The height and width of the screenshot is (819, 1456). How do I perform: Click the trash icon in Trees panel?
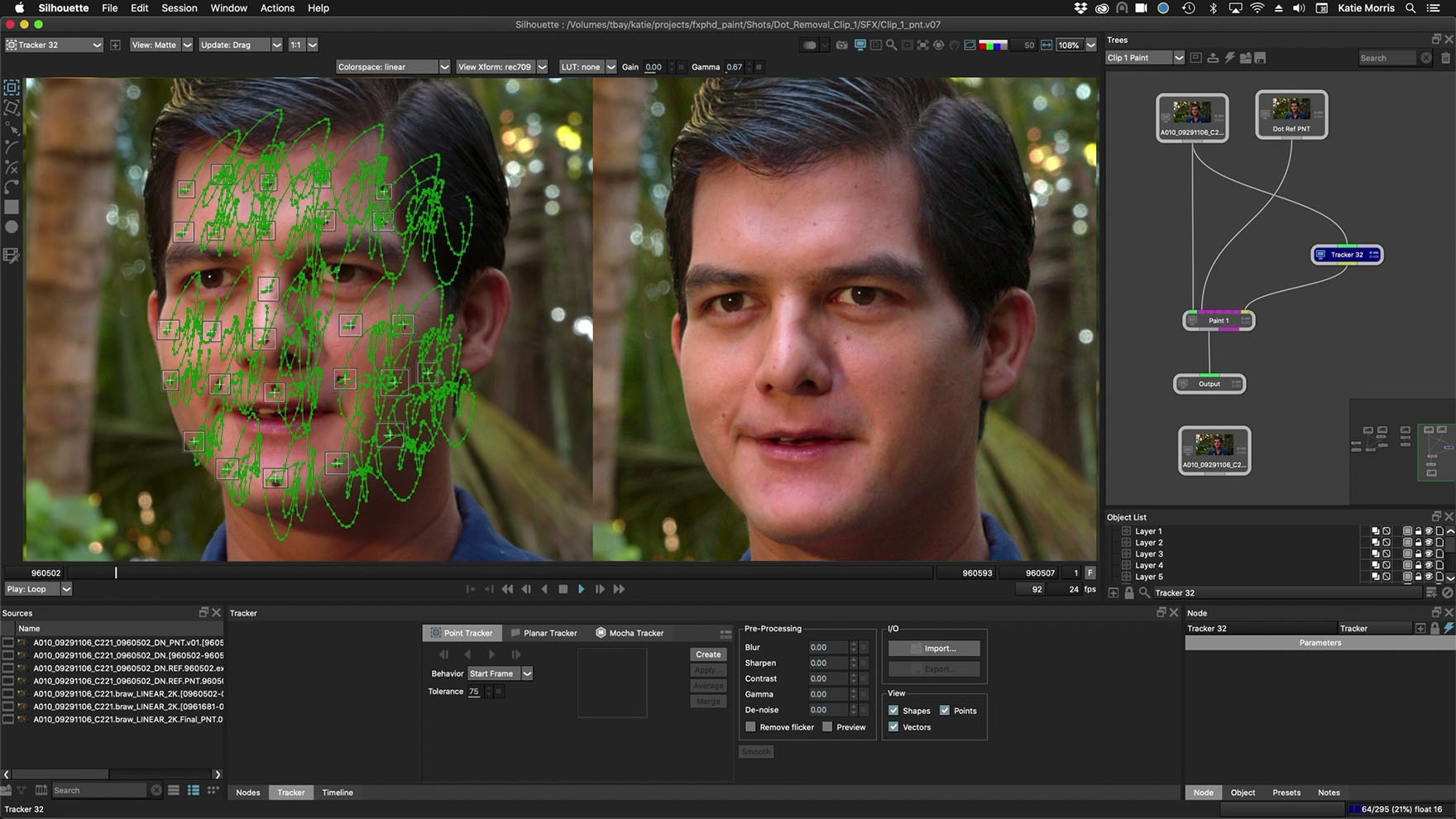click(x=1446, y=58)
